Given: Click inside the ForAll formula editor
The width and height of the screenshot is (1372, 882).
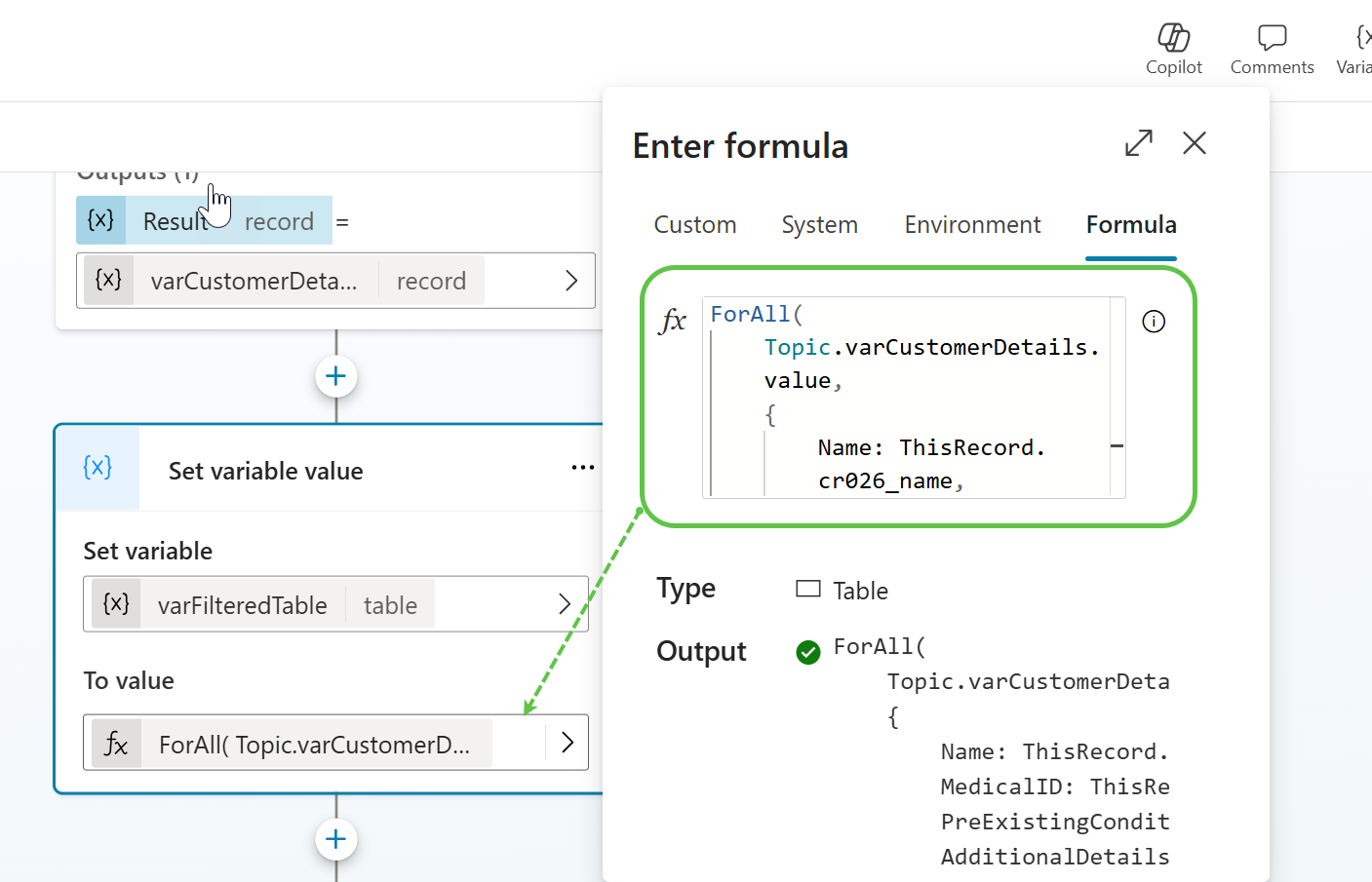Looking at the screenshot, I should click(x=907, y=398).
